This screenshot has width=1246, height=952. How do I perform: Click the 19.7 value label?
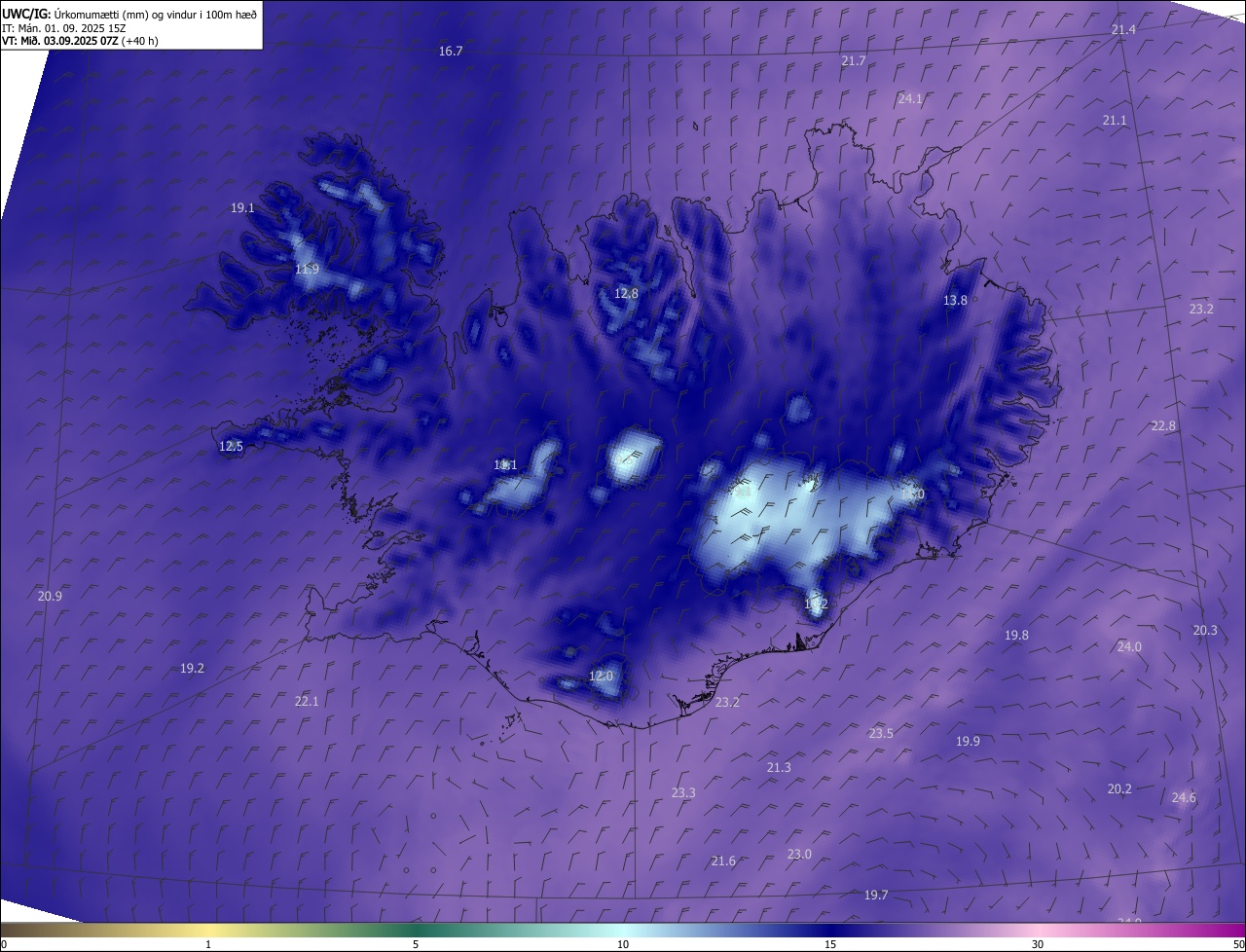[876, 896]
